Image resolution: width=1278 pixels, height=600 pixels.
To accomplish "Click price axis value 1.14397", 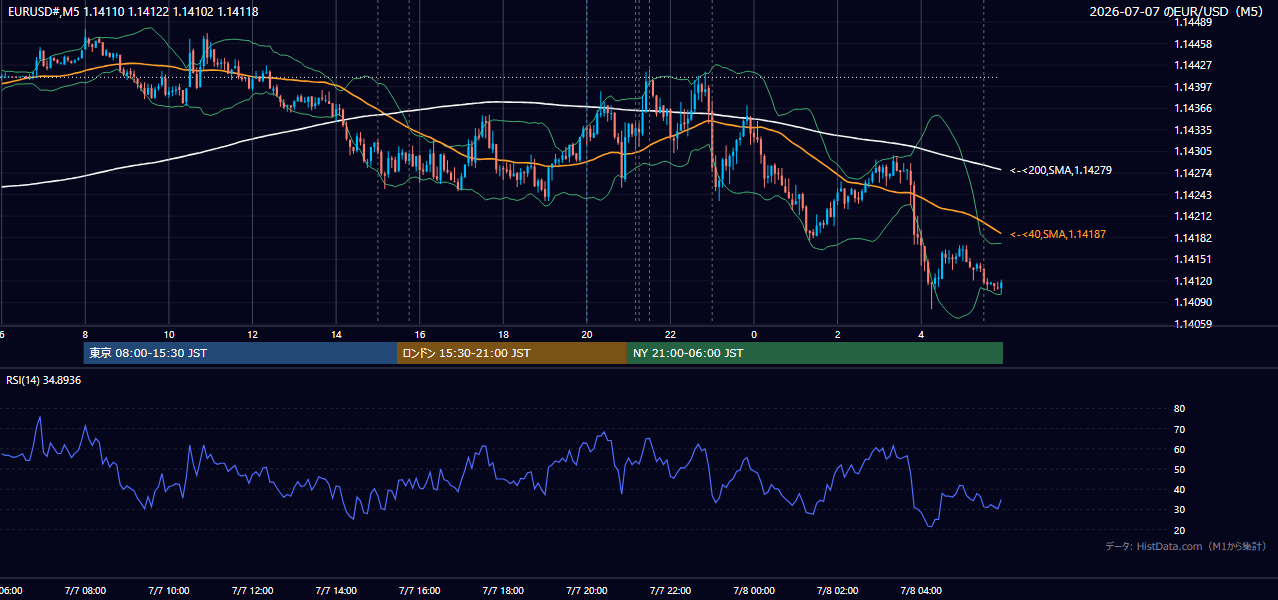I will [x=1192, y=87].
